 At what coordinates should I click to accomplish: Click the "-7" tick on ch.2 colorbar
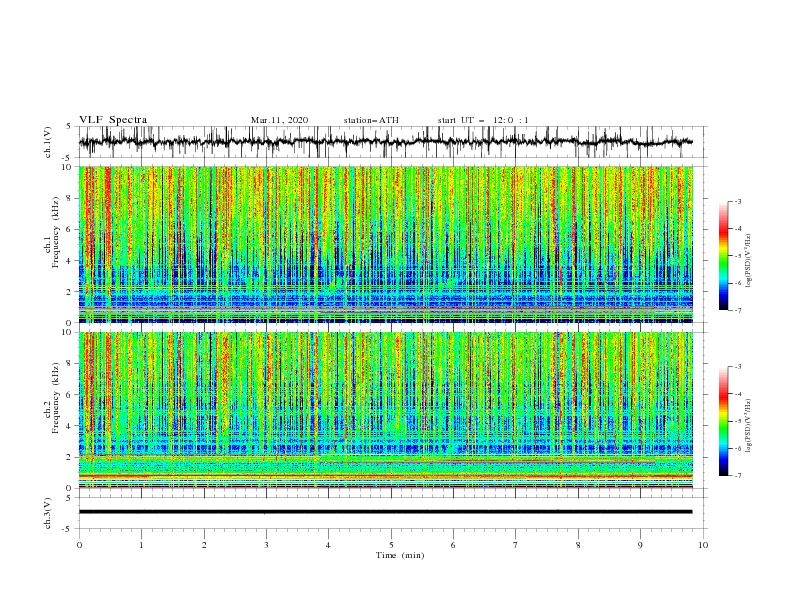click(x=737, y=476)
